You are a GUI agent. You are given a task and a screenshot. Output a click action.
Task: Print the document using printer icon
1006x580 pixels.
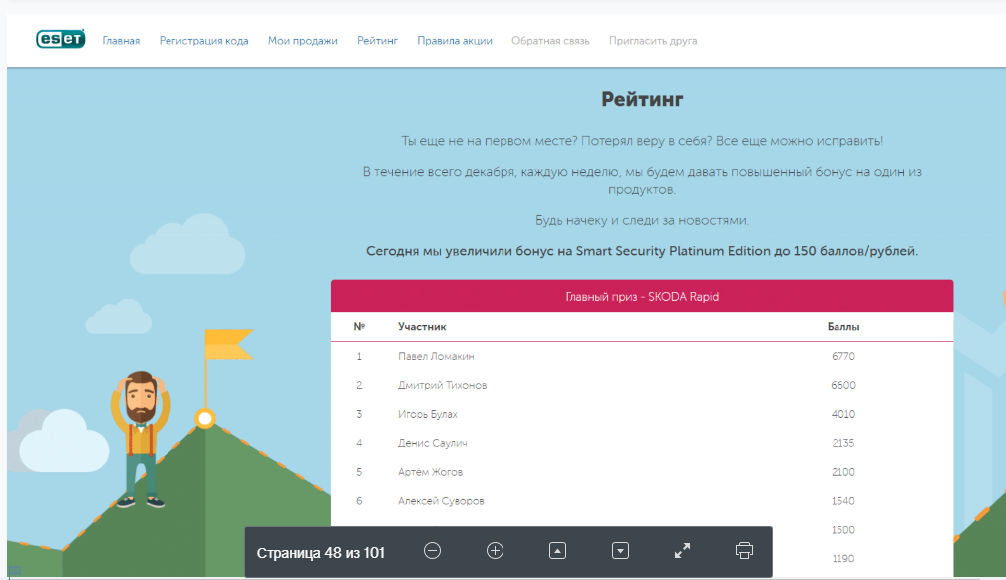pyautogui.click(x=743, y=551)
